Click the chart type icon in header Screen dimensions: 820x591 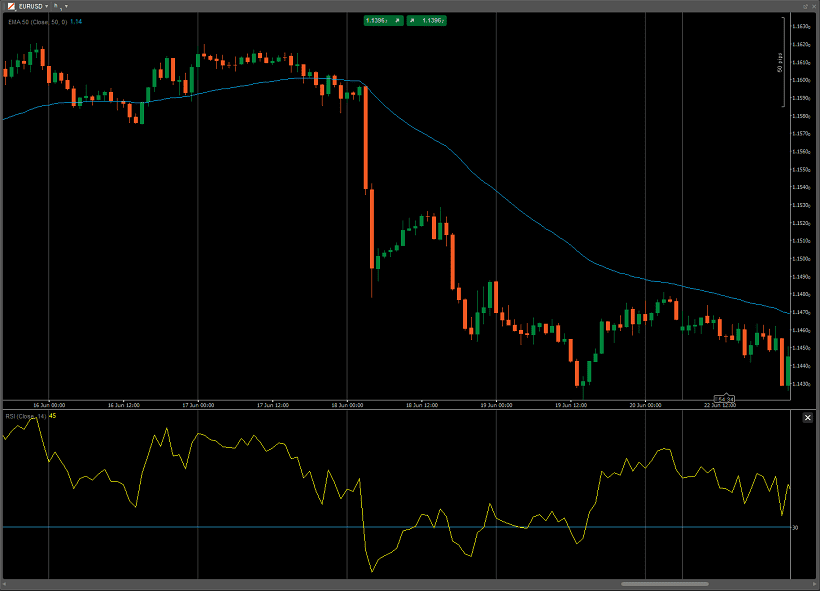click(58, 6)
